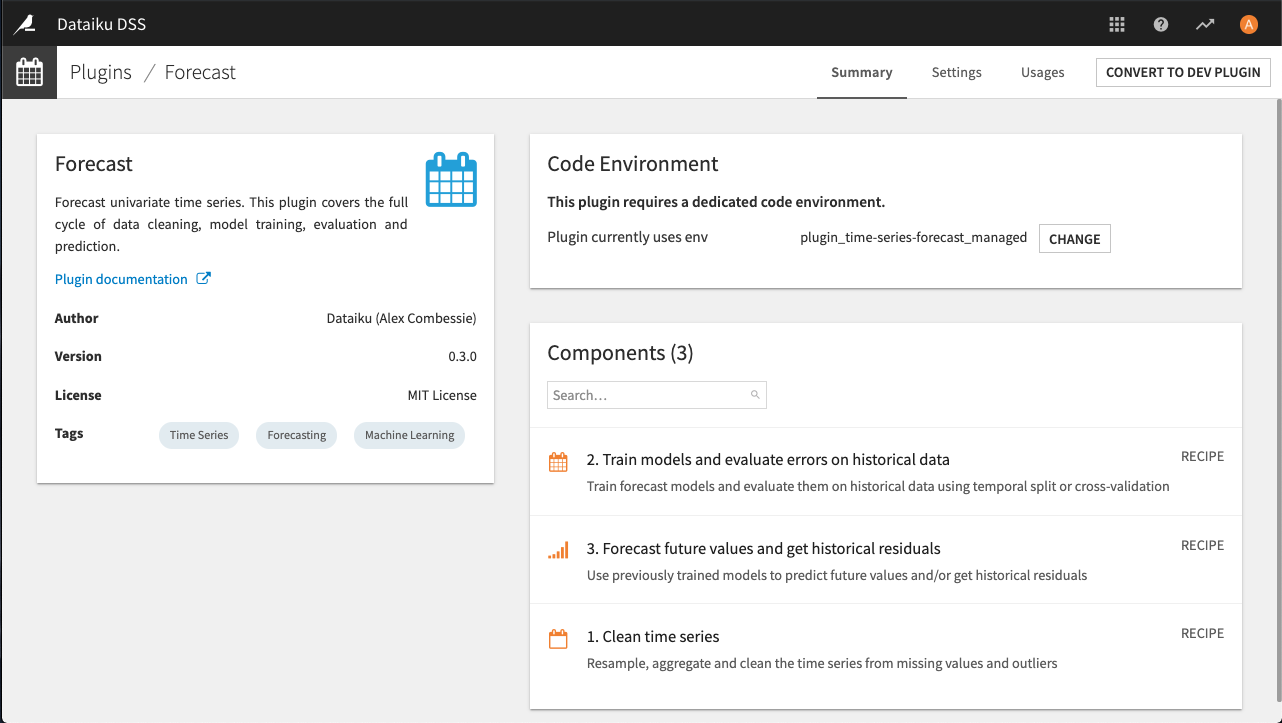Open the Plugin documentation link
This screenshot has width=1282, height=723.
coord(121,279)
